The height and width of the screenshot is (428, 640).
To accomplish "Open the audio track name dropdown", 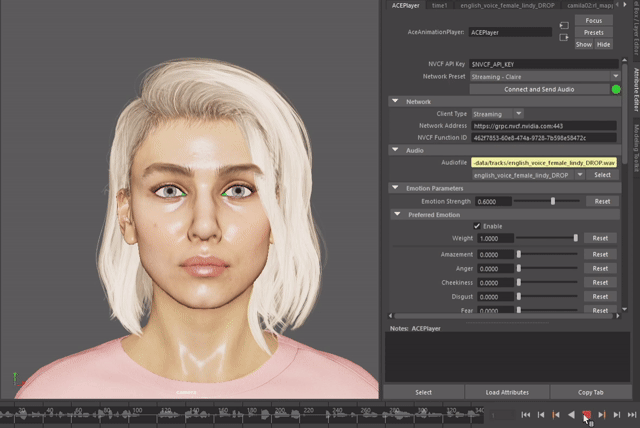I will [x=580, y=175].
